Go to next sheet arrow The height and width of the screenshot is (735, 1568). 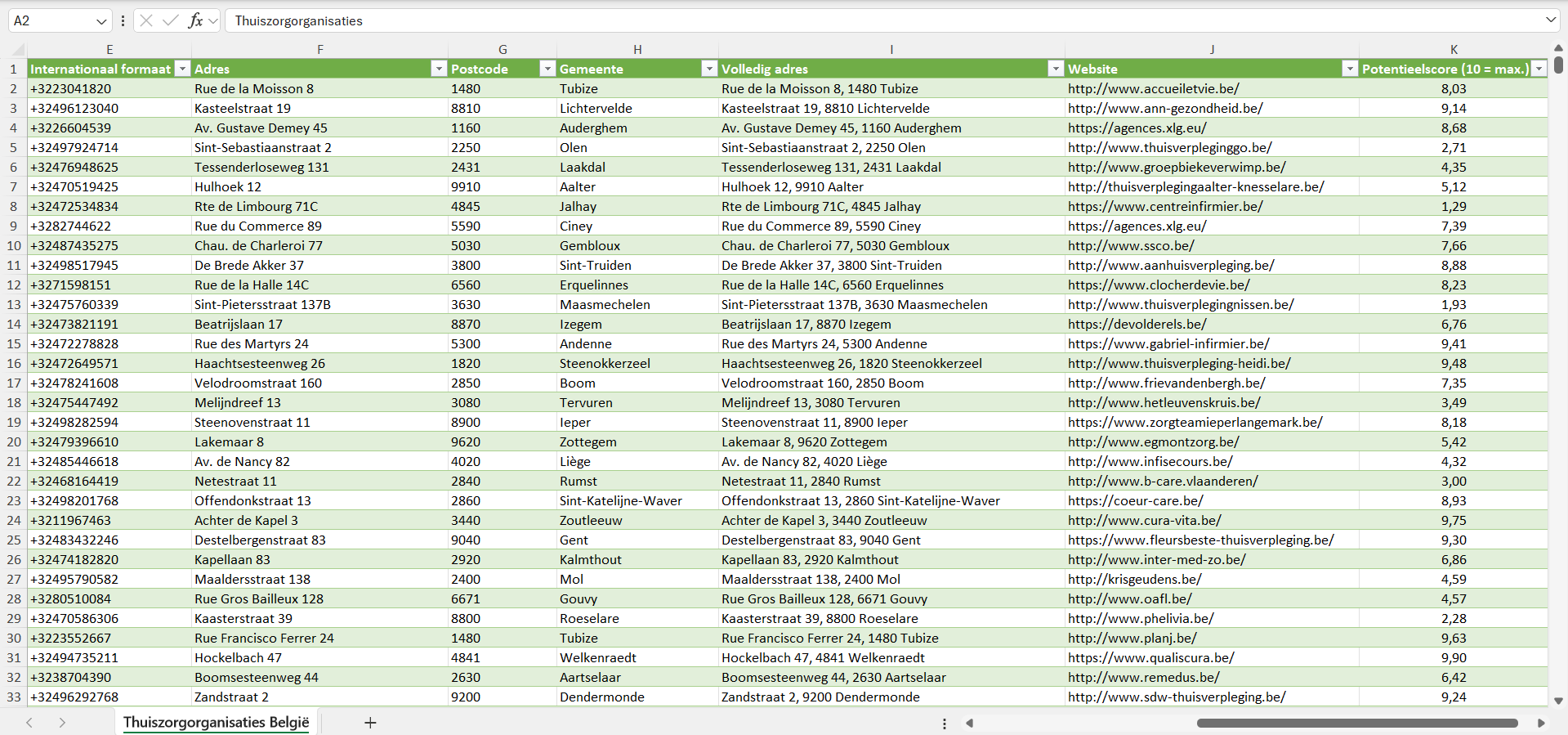(x=62, y=723)
